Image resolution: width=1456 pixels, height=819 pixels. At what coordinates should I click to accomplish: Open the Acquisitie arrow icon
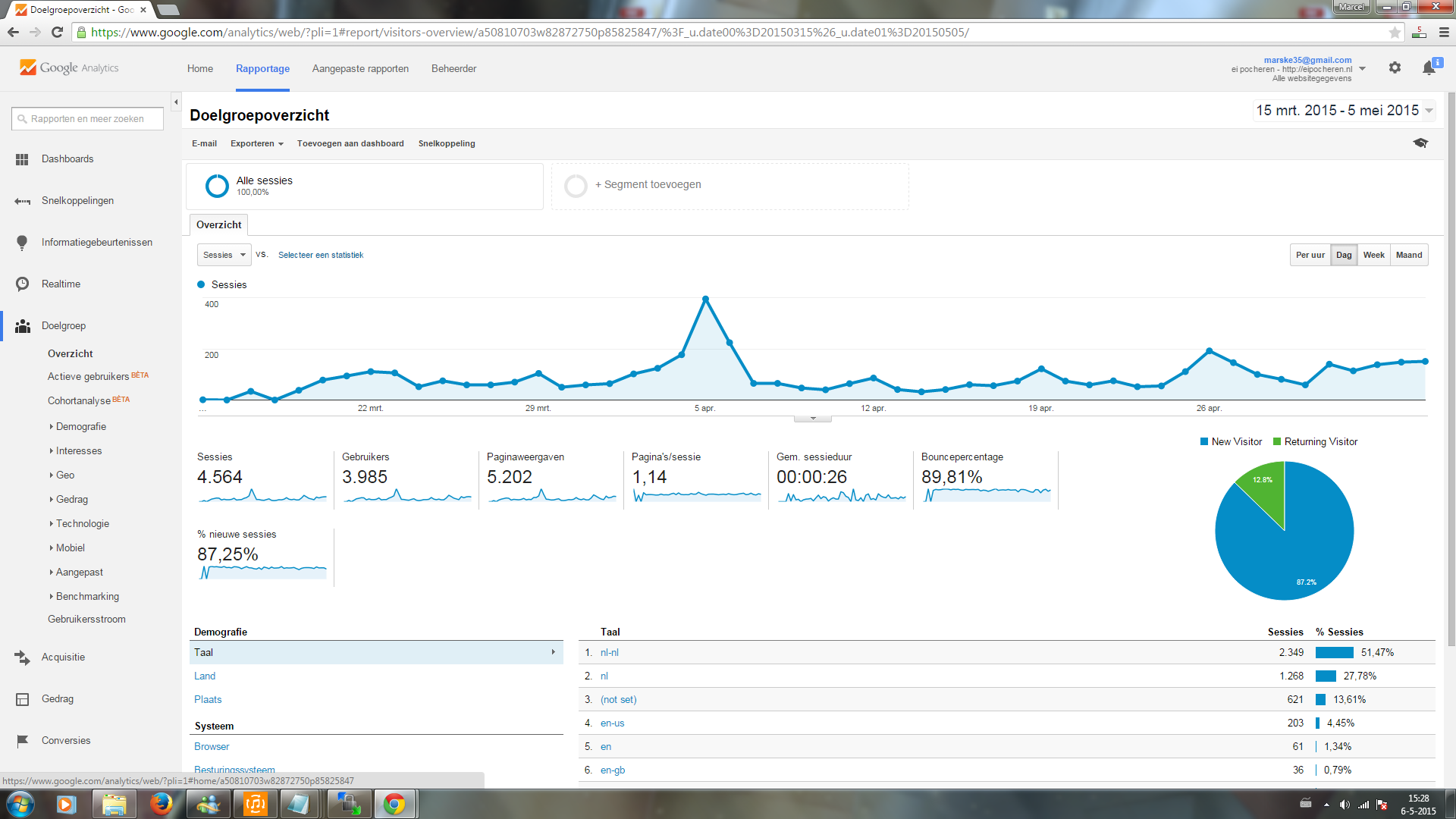(x=23, y=657)
